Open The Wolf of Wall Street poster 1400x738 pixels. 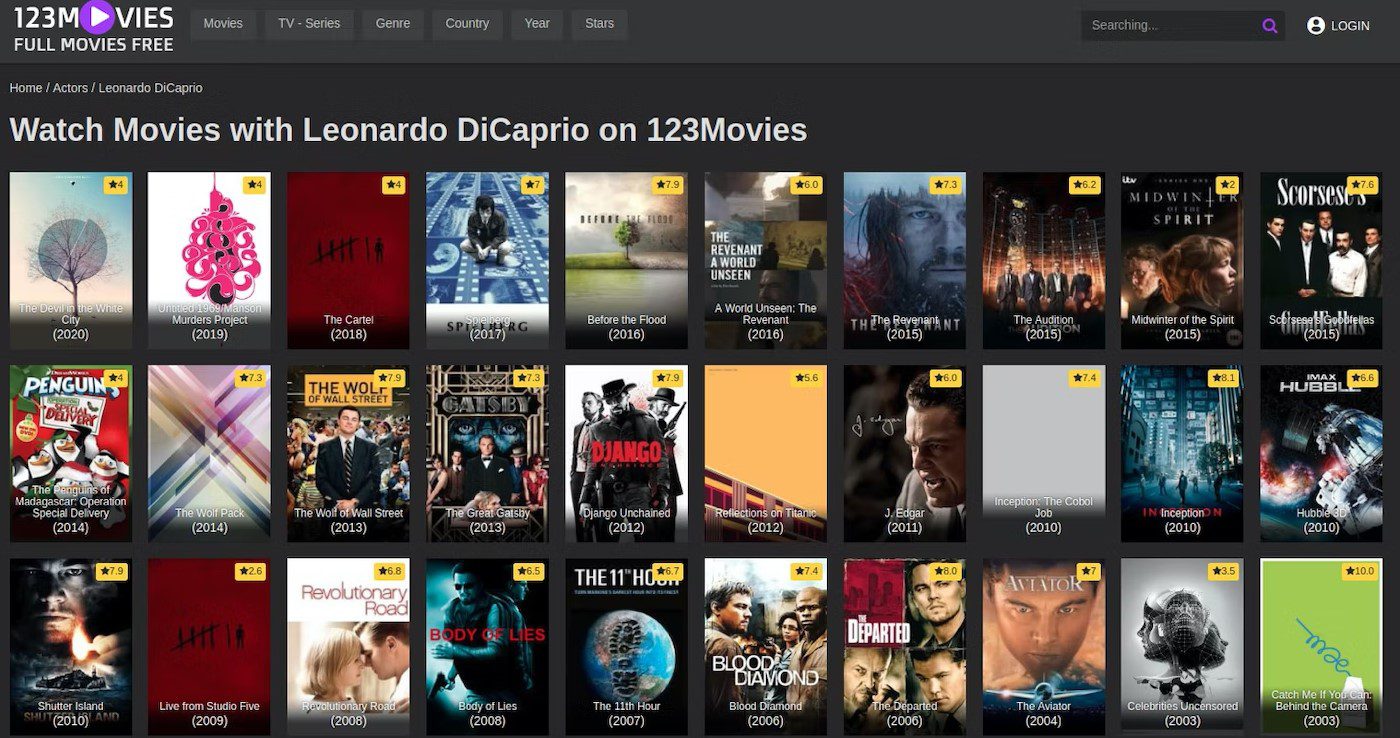(x=348, y=453)
